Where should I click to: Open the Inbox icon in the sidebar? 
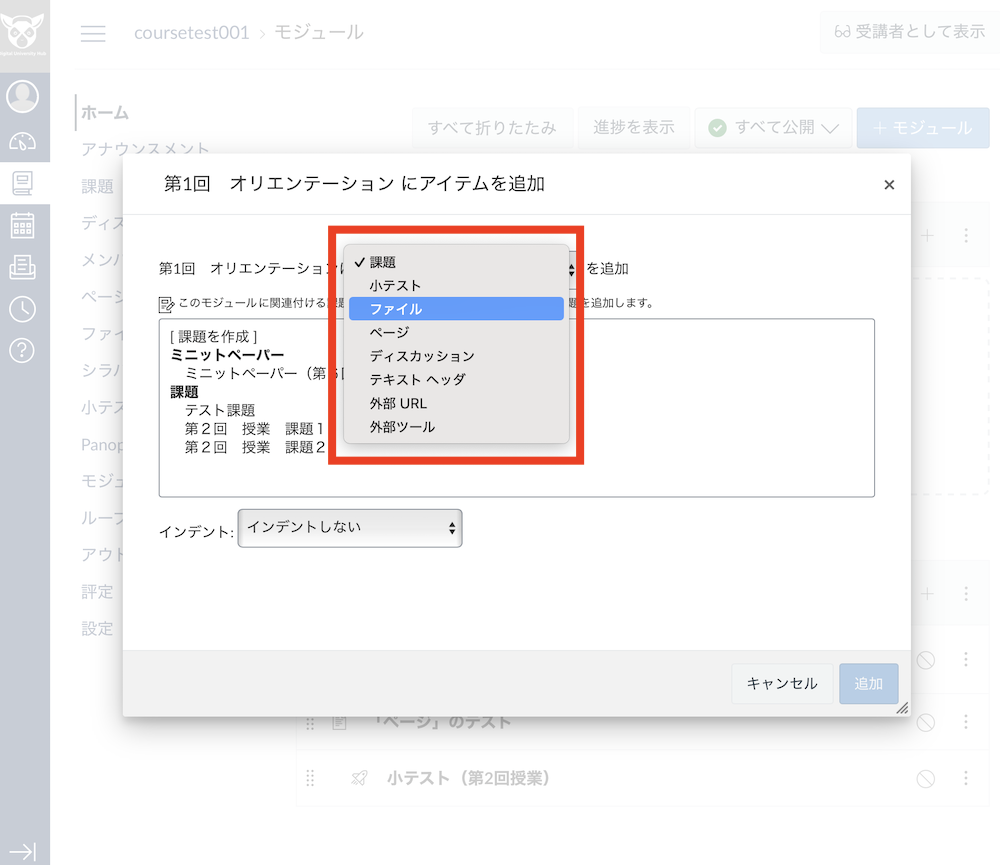pyautogui.click(x=25, y=268)
